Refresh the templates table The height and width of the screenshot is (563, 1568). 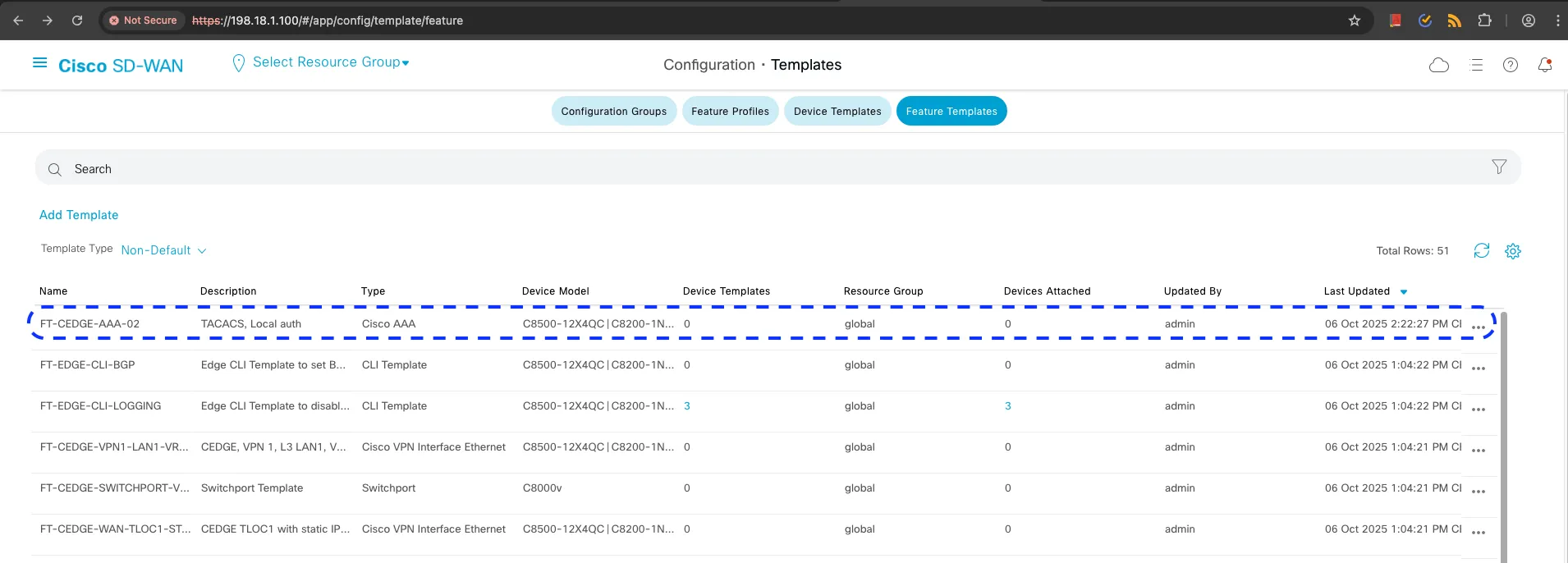pyautogui.click(x=1482, y=250)
